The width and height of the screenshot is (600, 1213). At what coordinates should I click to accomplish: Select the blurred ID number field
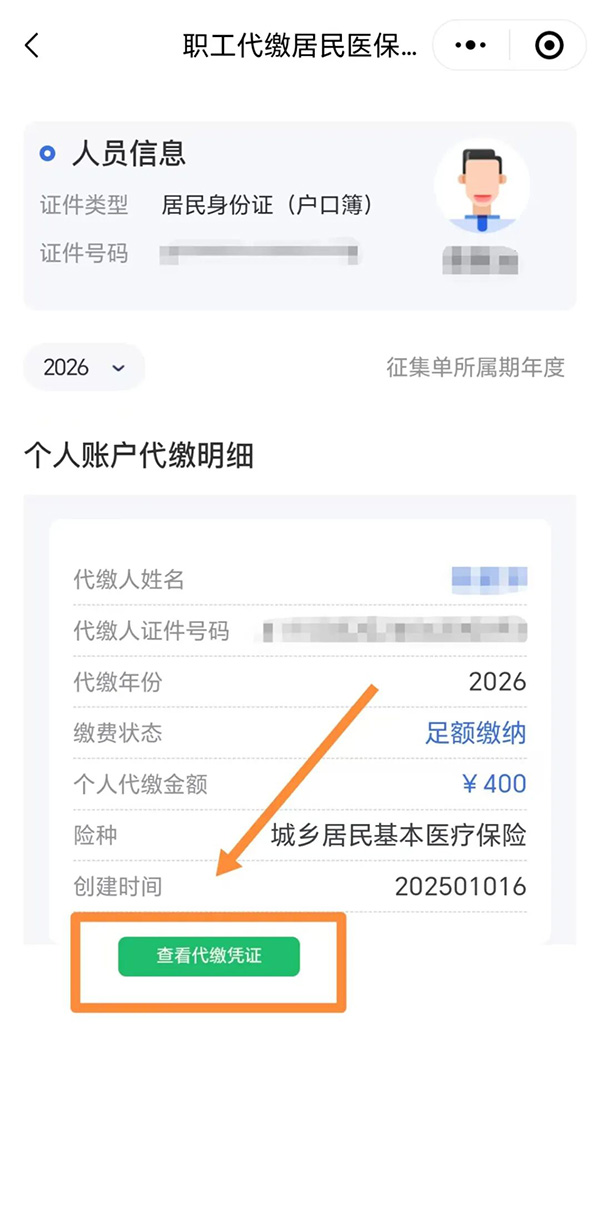[x=260, y=253]
